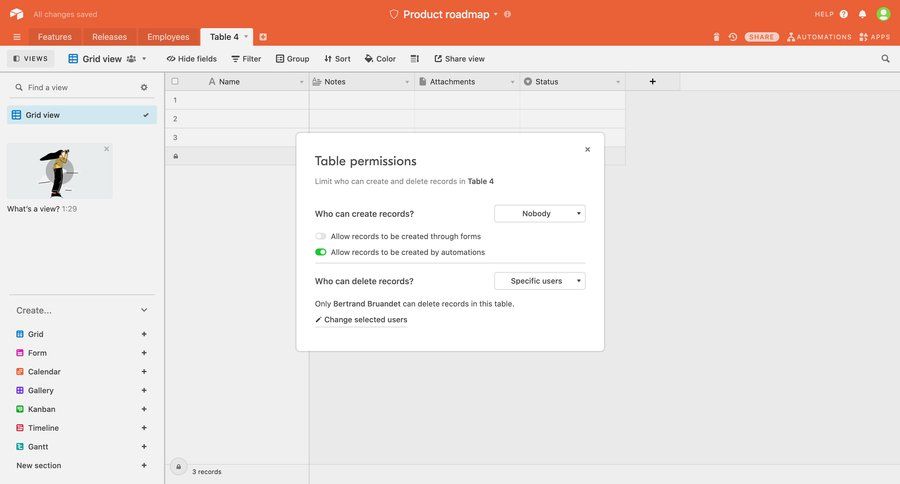Open Attachments field header dropdown arrow

coord(512,82)
